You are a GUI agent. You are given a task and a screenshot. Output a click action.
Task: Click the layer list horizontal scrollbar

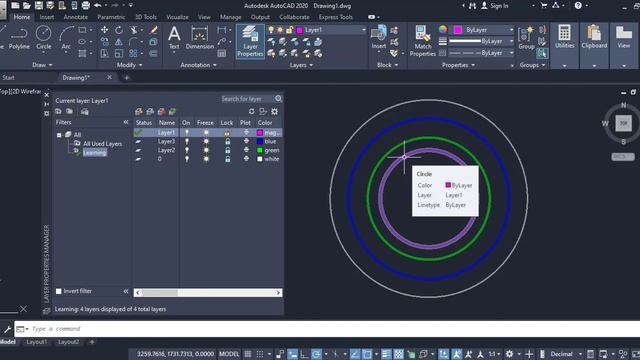(x=208, y=293)
